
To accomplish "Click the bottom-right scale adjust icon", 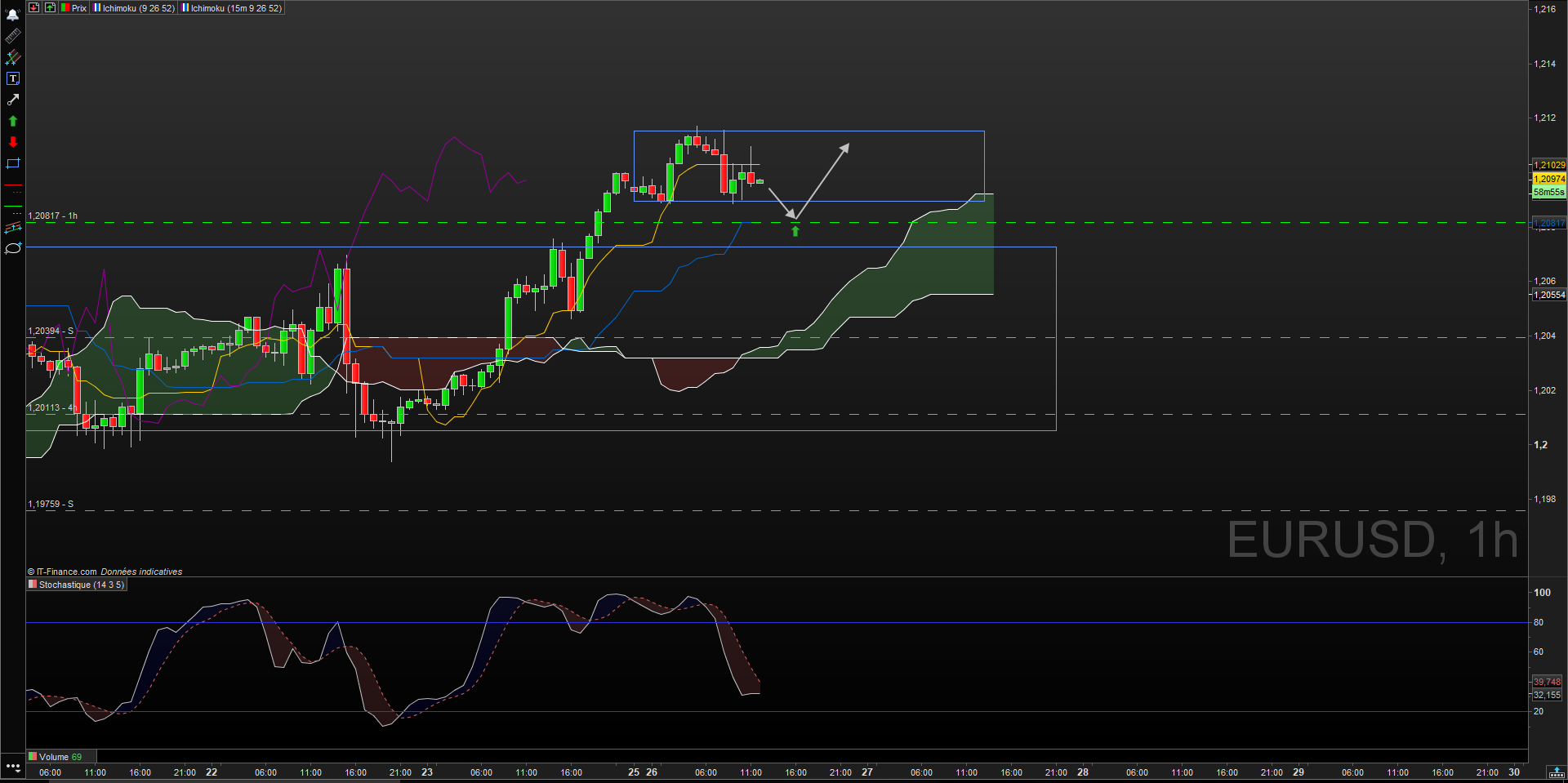I will [1557, 772].
